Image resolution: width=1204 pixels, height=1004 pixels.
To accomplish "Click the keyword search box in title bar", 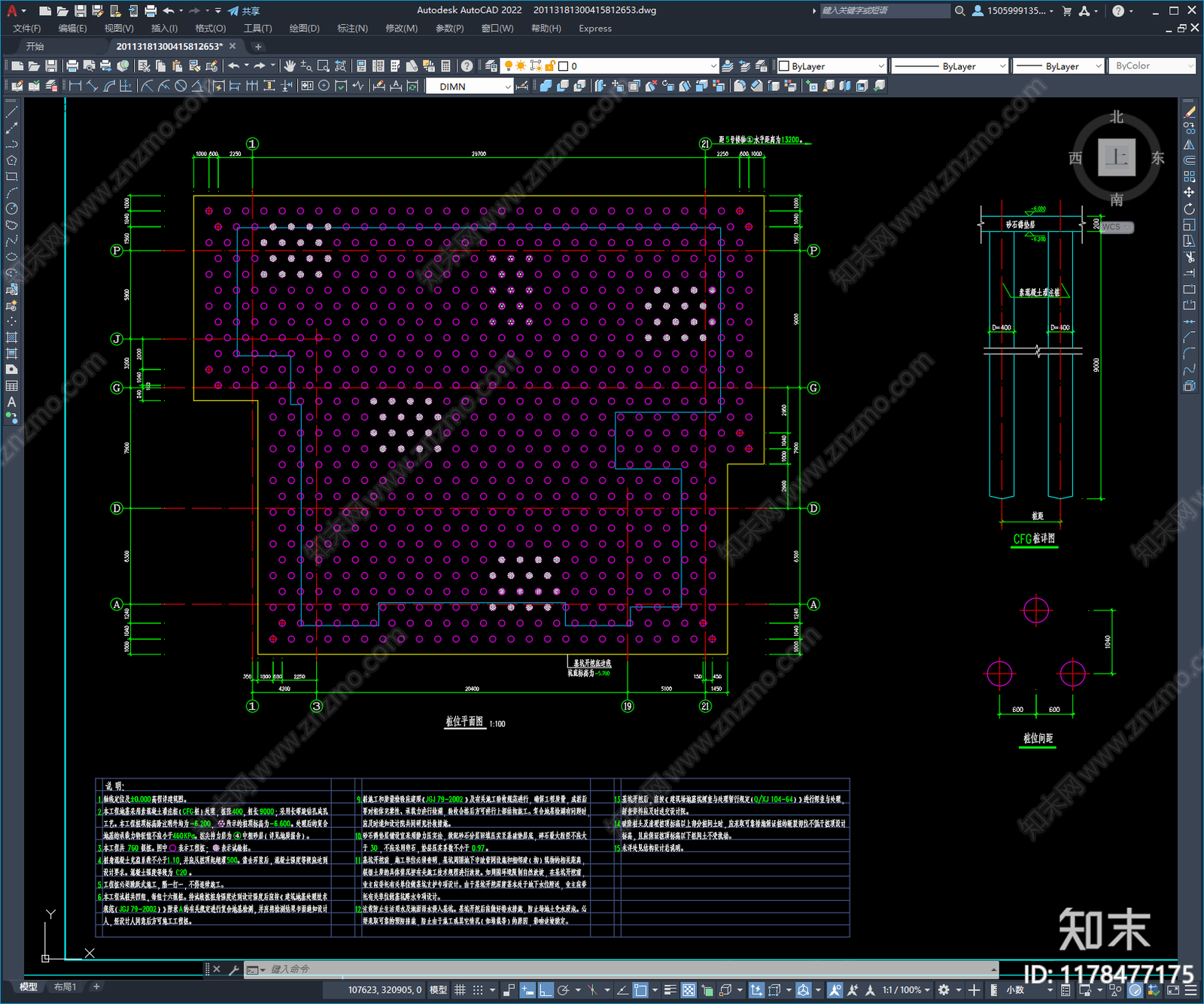I will coord(885,11).
